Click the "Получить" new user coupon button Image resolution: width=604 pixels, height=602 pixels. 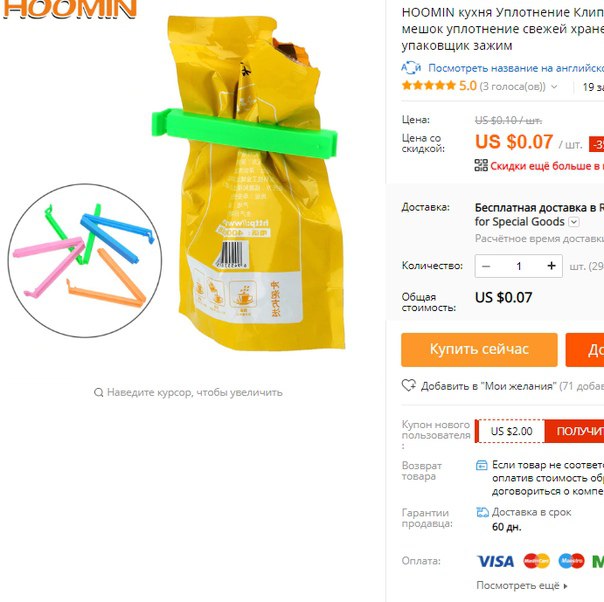(x=574, y=431)
